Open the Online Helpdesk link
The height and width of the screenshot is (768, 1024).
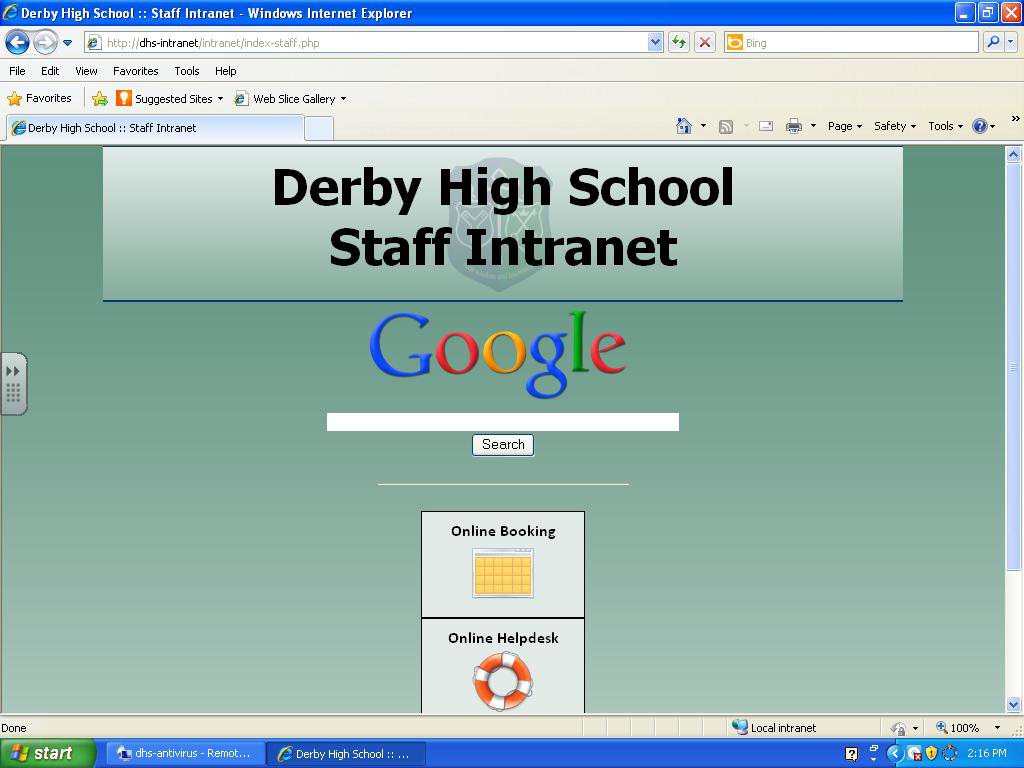tap(503, 639)
